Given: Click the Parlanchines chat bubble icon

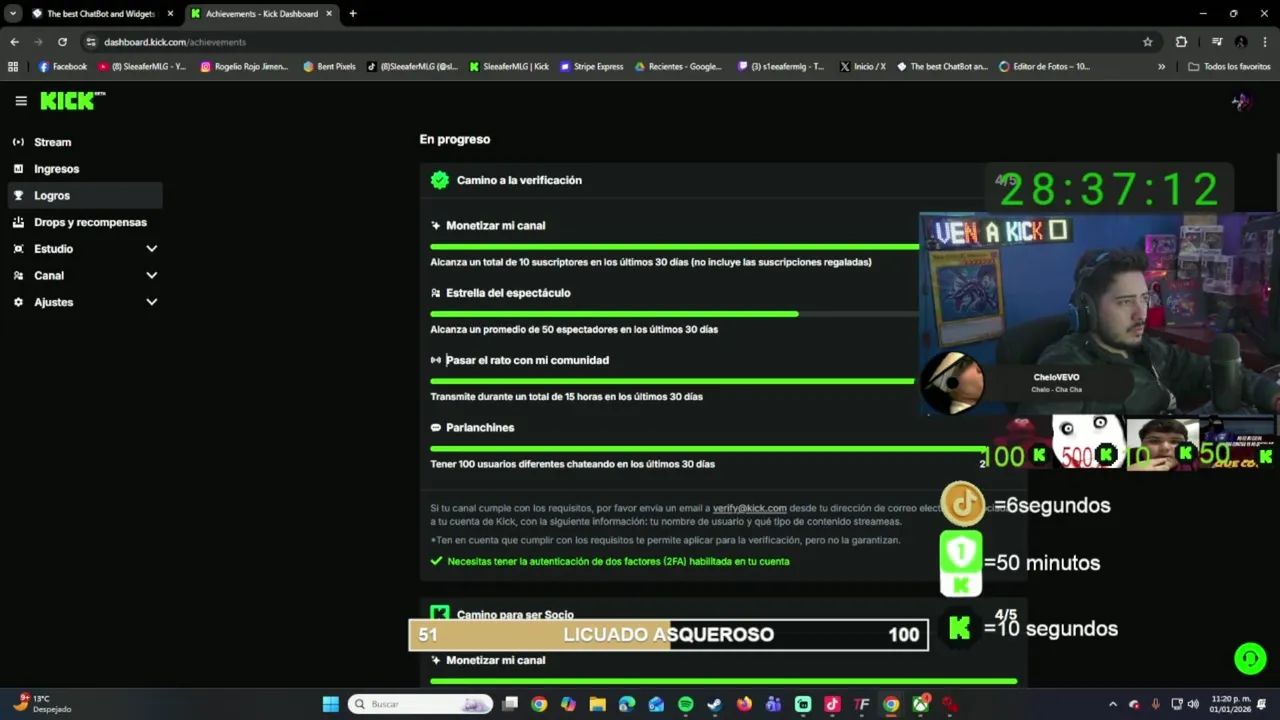Looking at the screenshot, I should click(435, 428).
